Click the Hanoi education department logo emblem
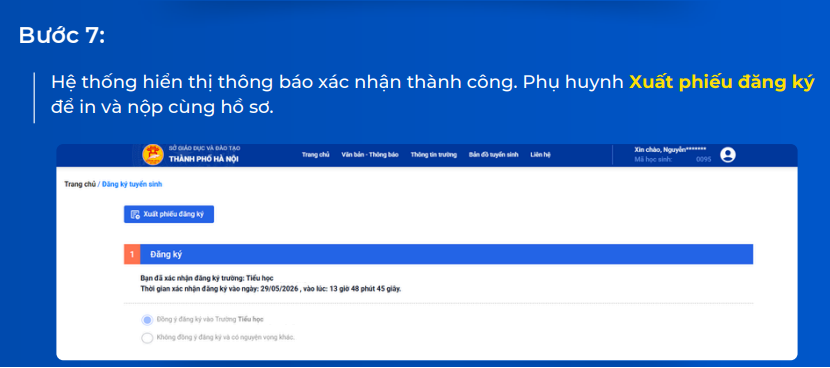830x368 pixels. point(153,155)
